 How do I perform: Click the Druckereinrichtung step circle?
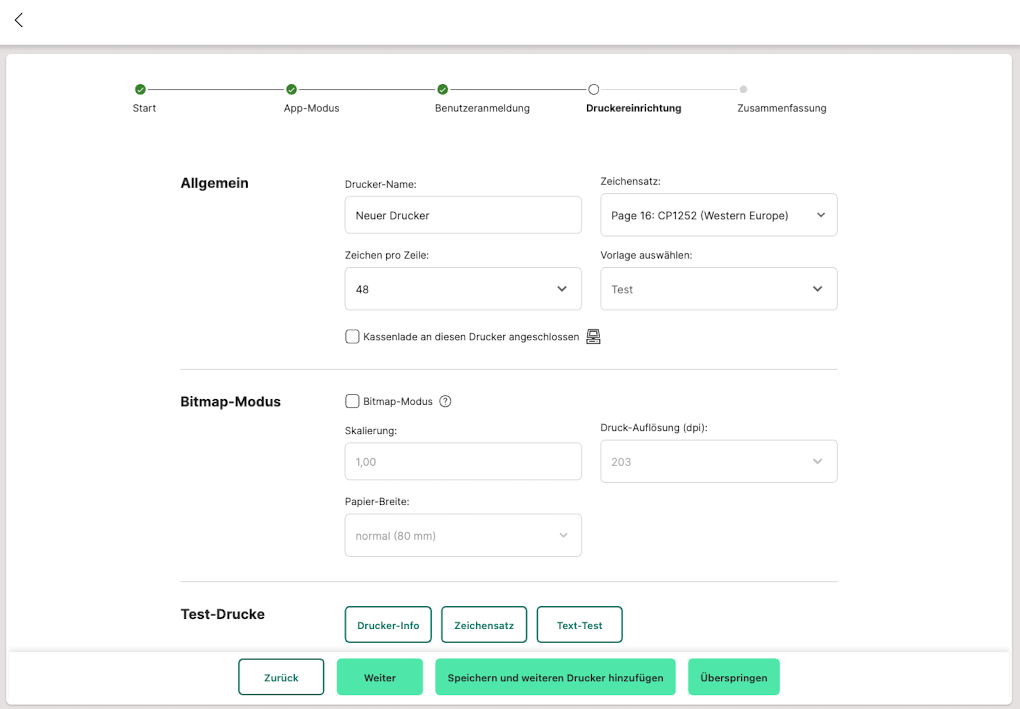tap(593, 89)
